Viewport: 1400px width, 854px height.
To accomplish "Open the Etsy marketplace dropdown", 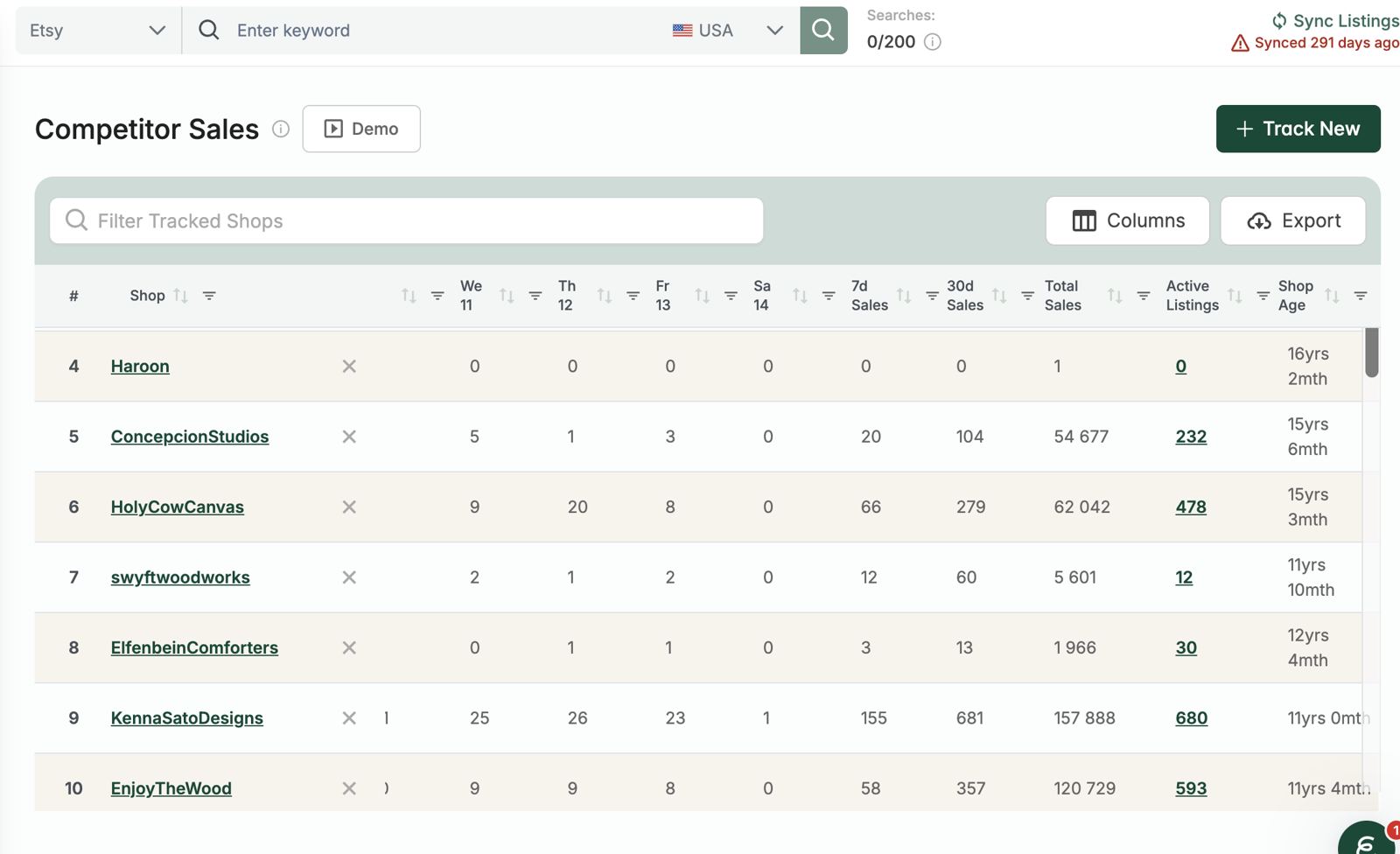I will [98, 31].
